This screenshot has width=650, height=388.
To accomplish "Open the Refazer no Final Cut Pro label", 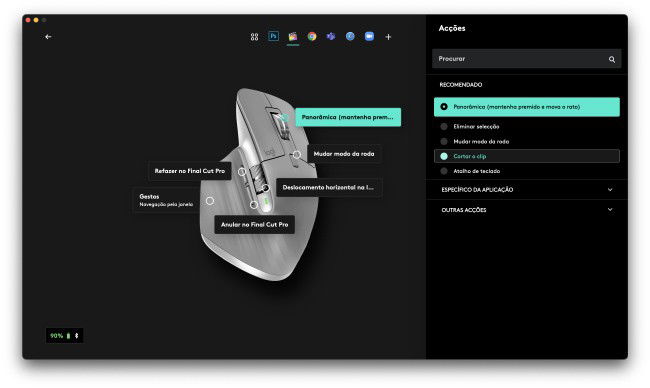I will tap(190, 171).
